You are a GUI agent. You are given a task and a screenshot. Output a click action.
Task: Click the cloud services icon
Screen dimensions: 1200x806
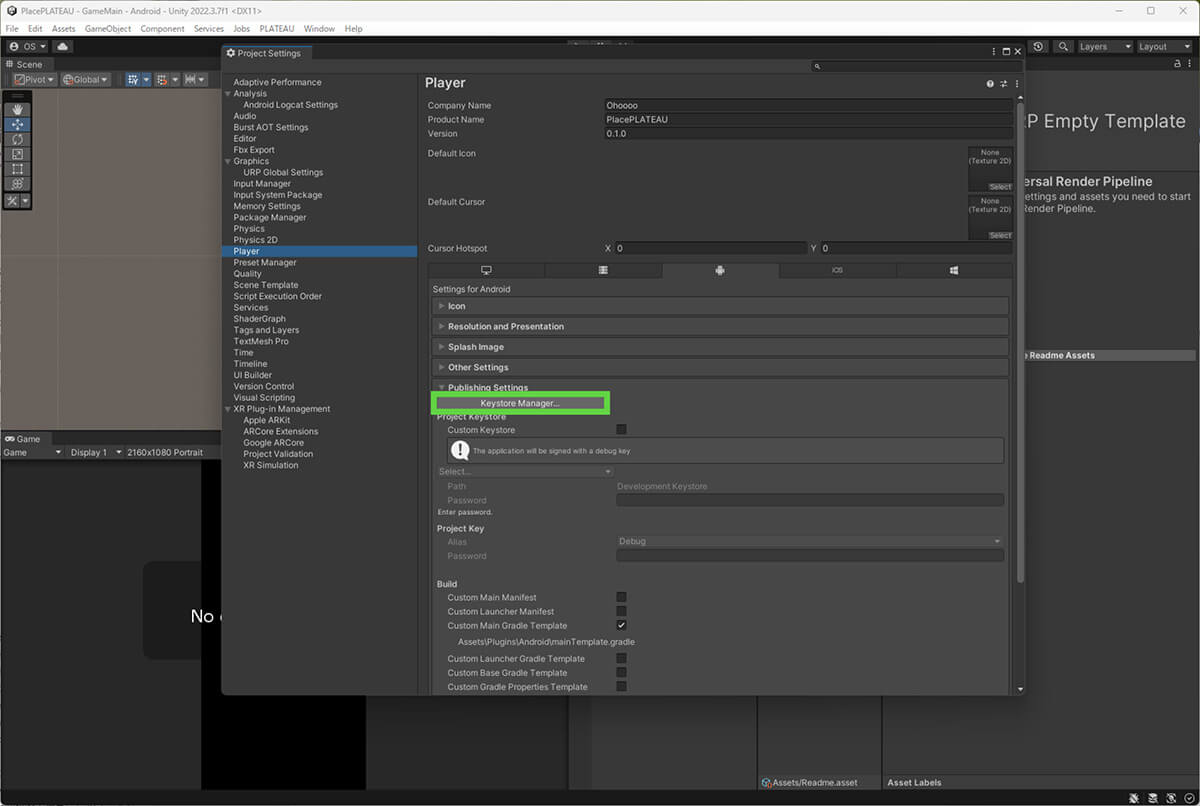click(63, 46)
